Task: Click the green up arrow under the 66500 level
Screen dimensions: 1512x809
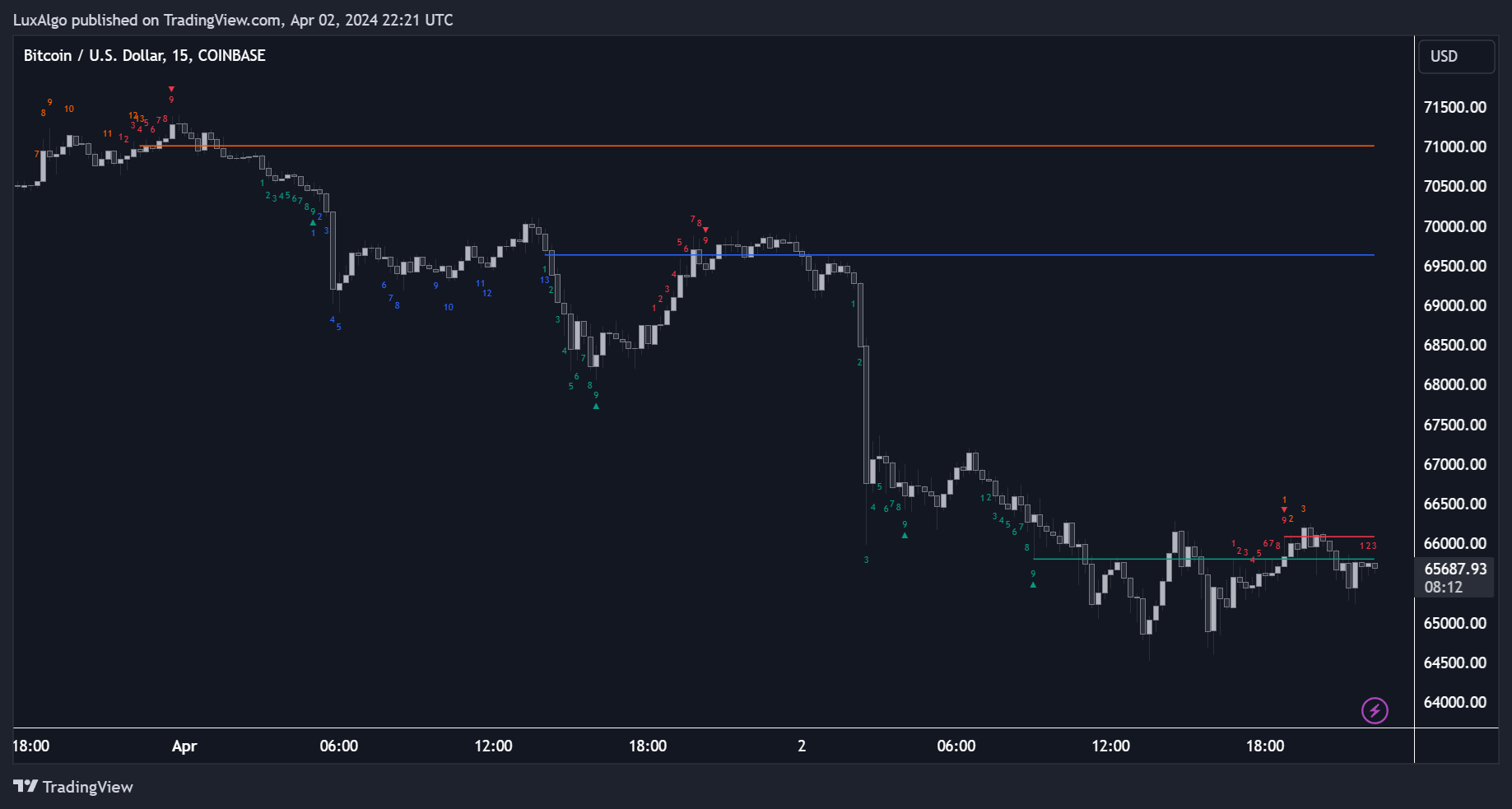Action: pyautogui.click(x=905, y=535)
